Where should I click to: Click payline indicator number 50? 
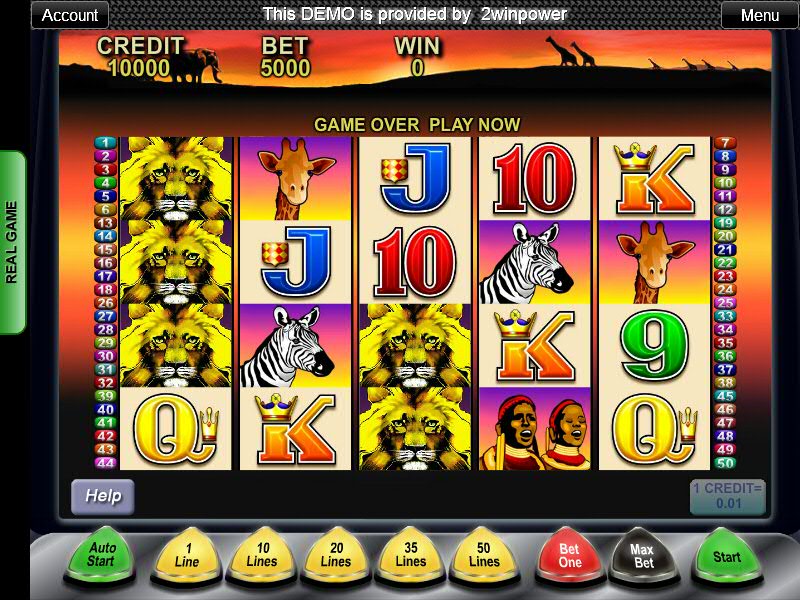click(x=725, y=463)
